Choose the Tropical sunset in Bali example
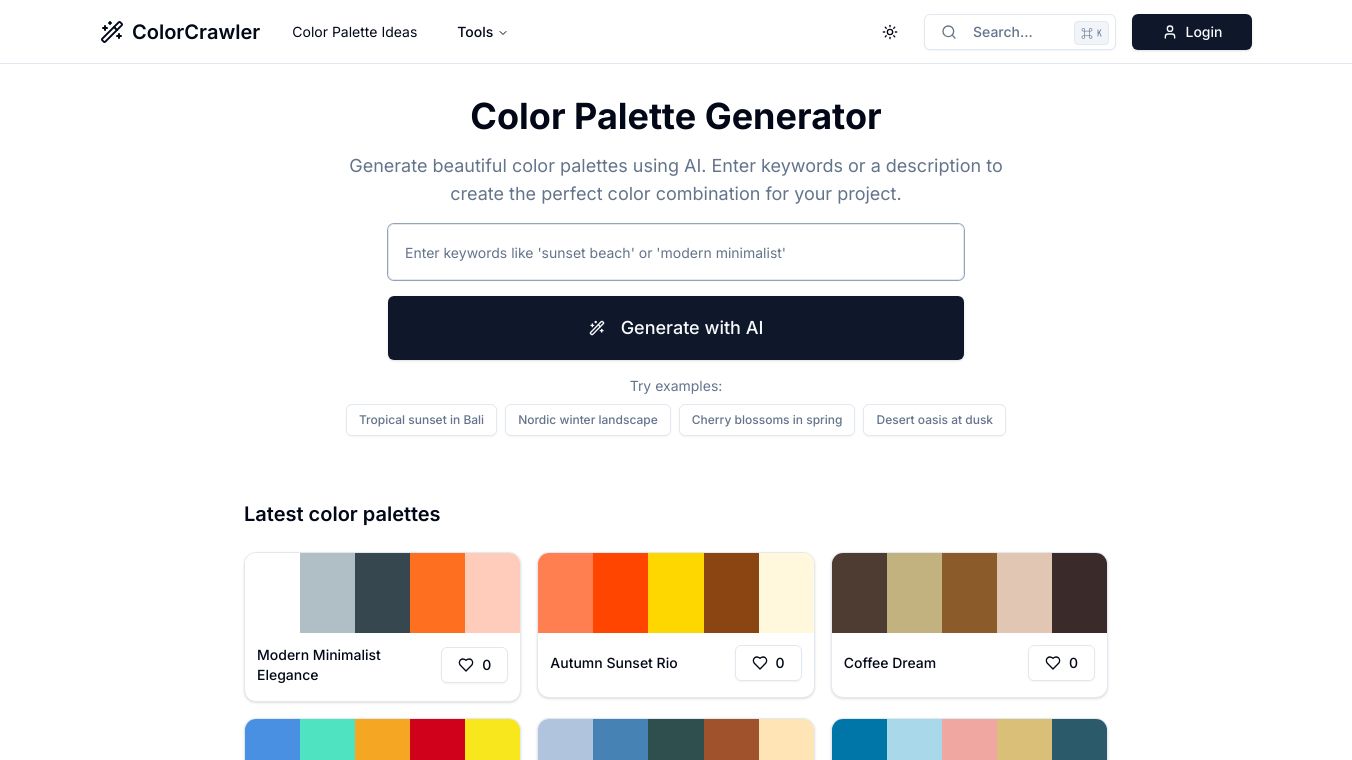Image resolution: width=1352 pixels, height=760 pixels. (x=421, y=420)
